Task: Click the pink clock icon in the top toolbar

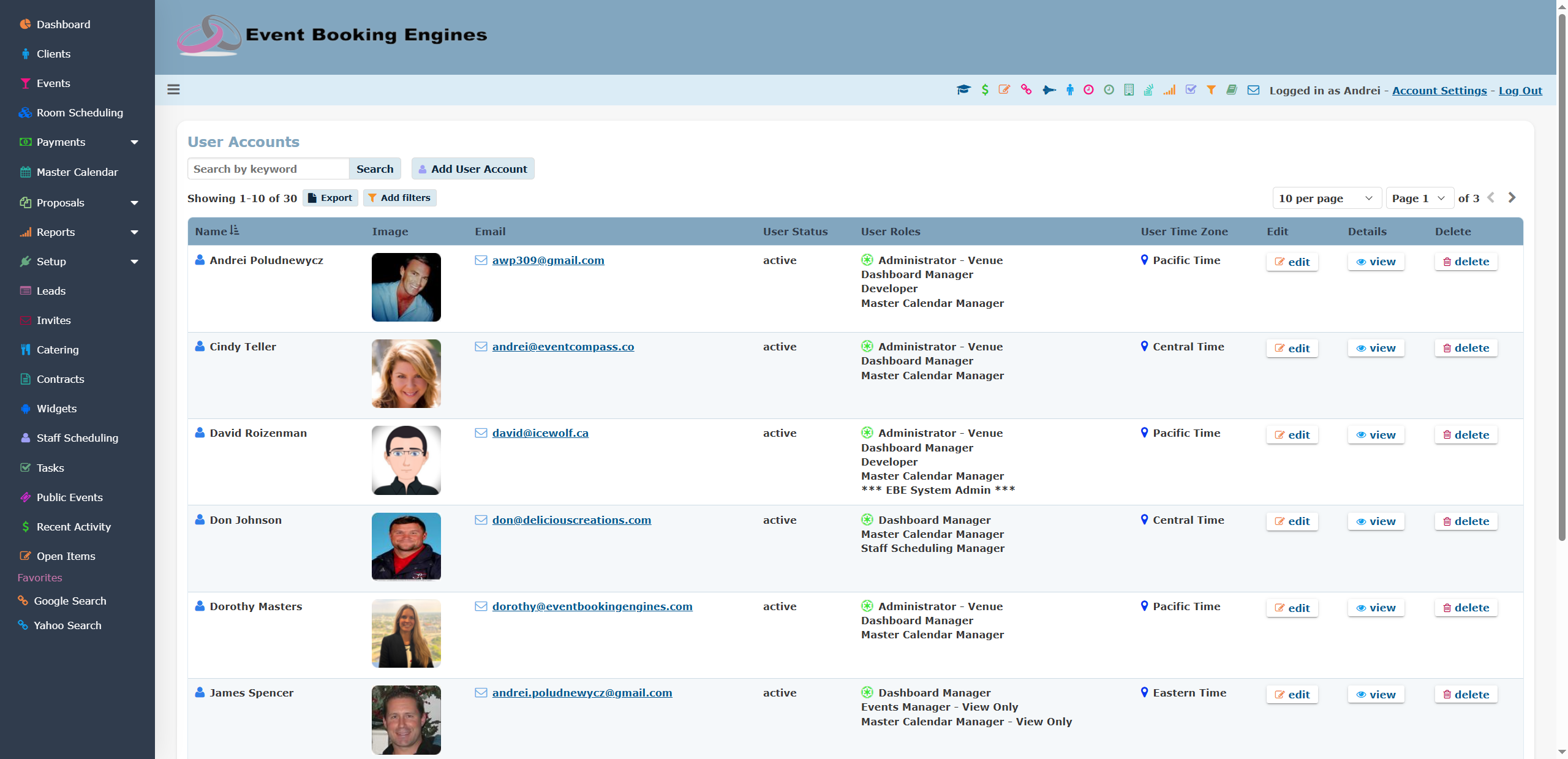Action: pyautogui.click(x=1088, y=90)
